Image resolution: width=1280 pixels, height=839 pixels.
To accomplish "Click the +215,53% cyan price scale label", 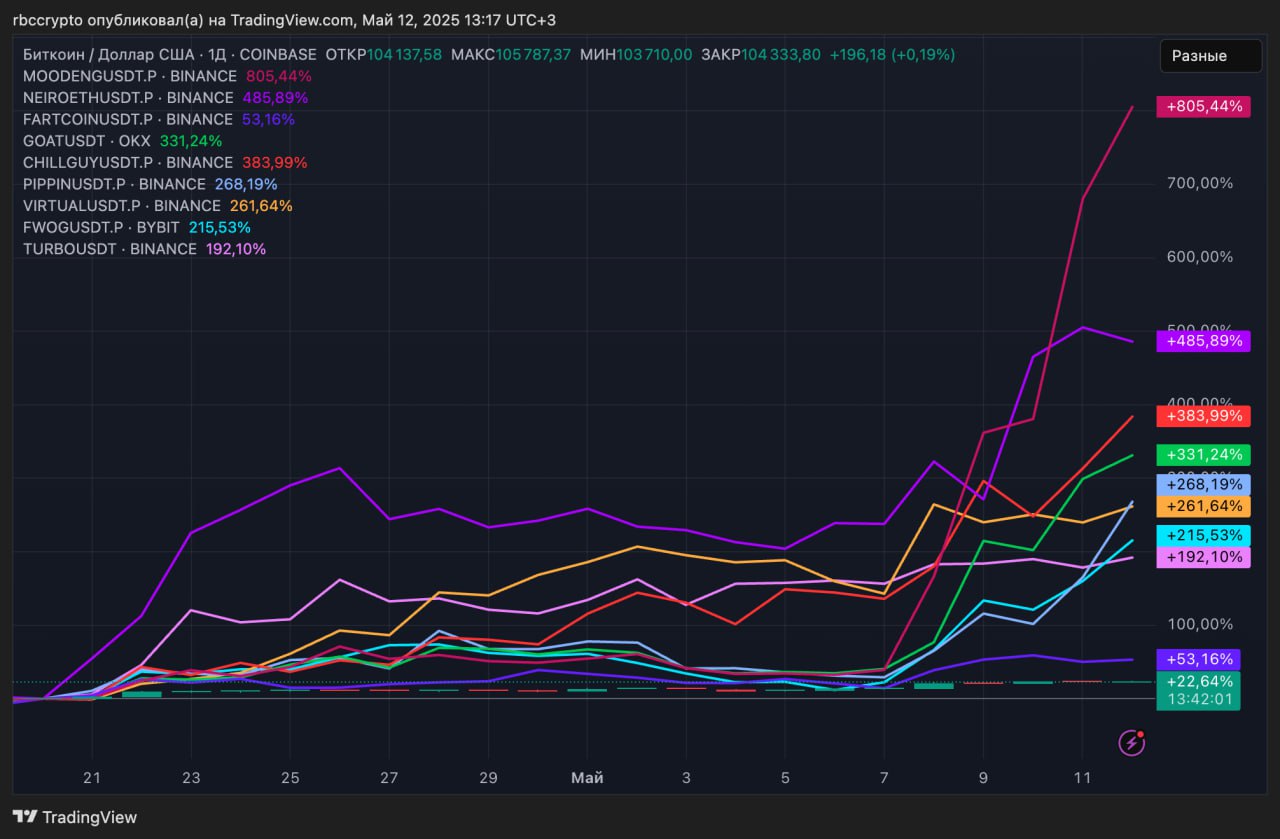I will click(1203, 536).
